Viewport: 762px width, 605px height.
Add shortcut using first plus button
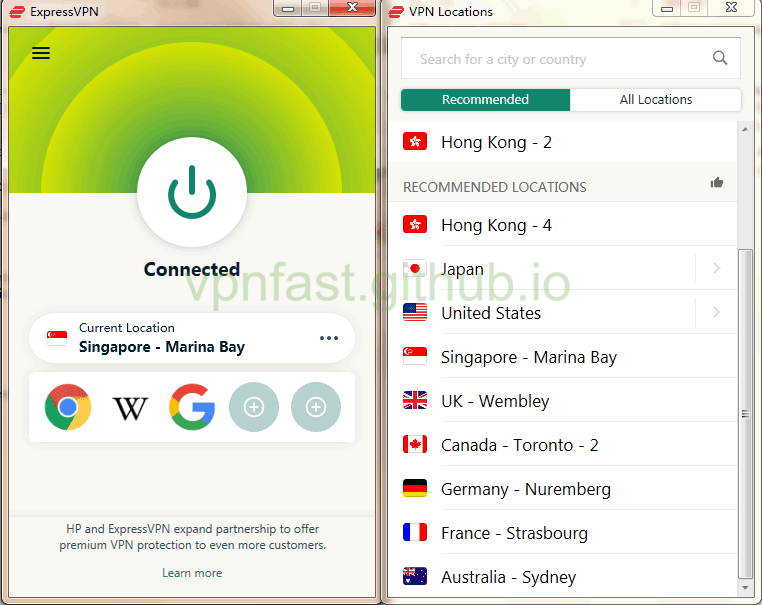click(x=254, y=407)
